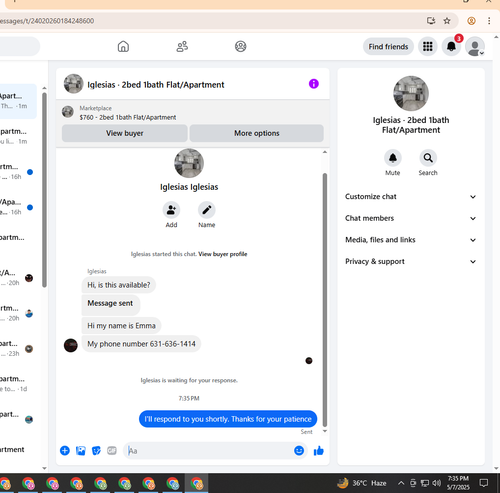This screenshot has height=493, width=500.
Task: Open the chat list item dated 1d
Action: tap(17, 384)
